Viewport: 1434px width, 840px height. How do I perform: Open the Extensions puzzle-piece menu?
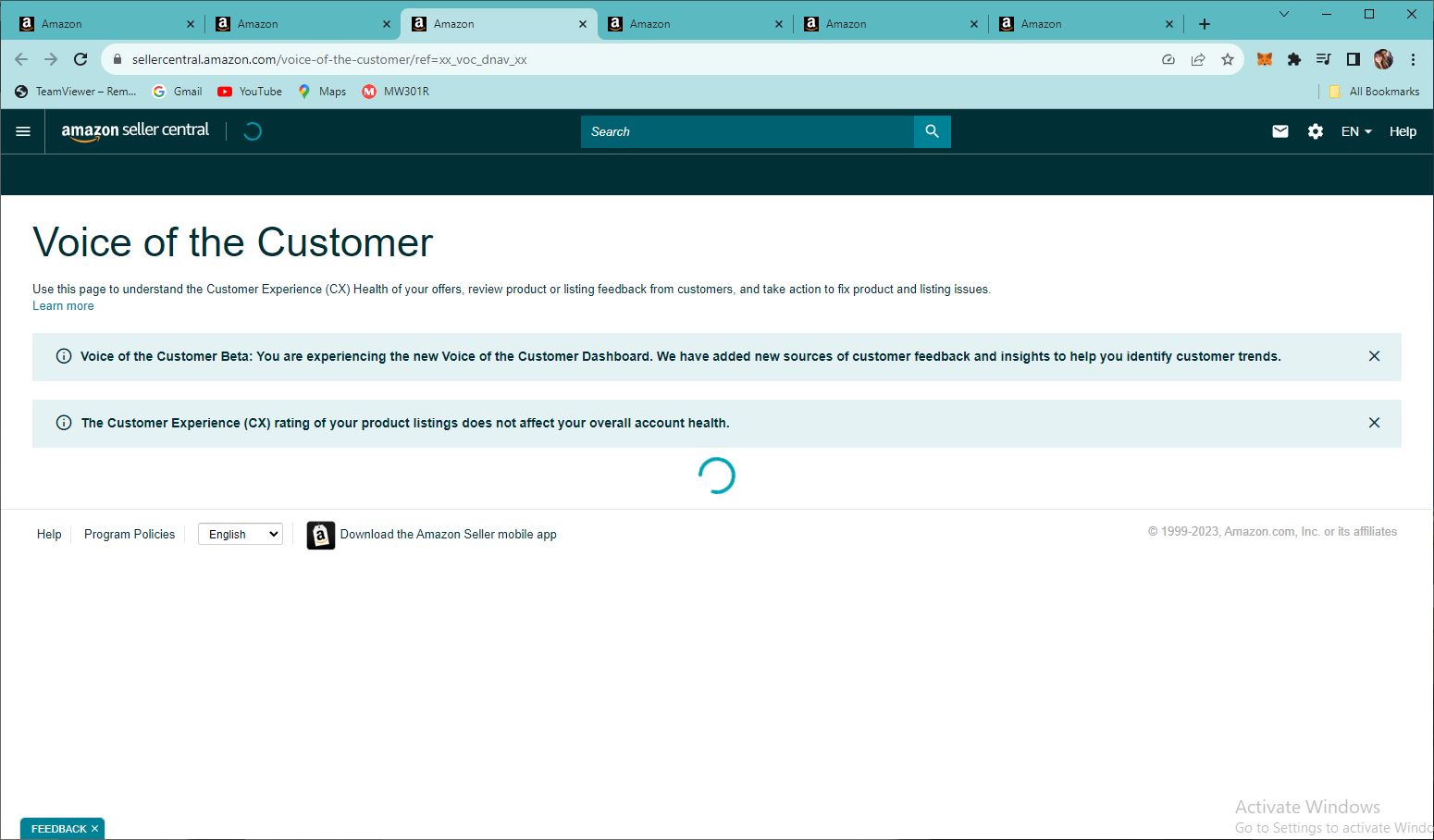[1294, 59]
